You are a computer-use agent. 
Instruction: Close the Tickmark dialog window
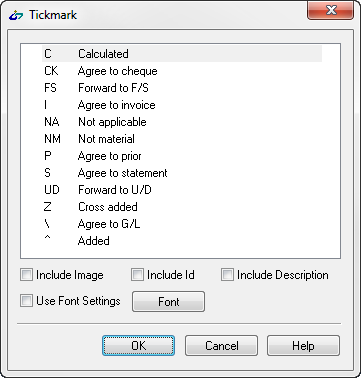pyautogui.click(x=330, y=10)
